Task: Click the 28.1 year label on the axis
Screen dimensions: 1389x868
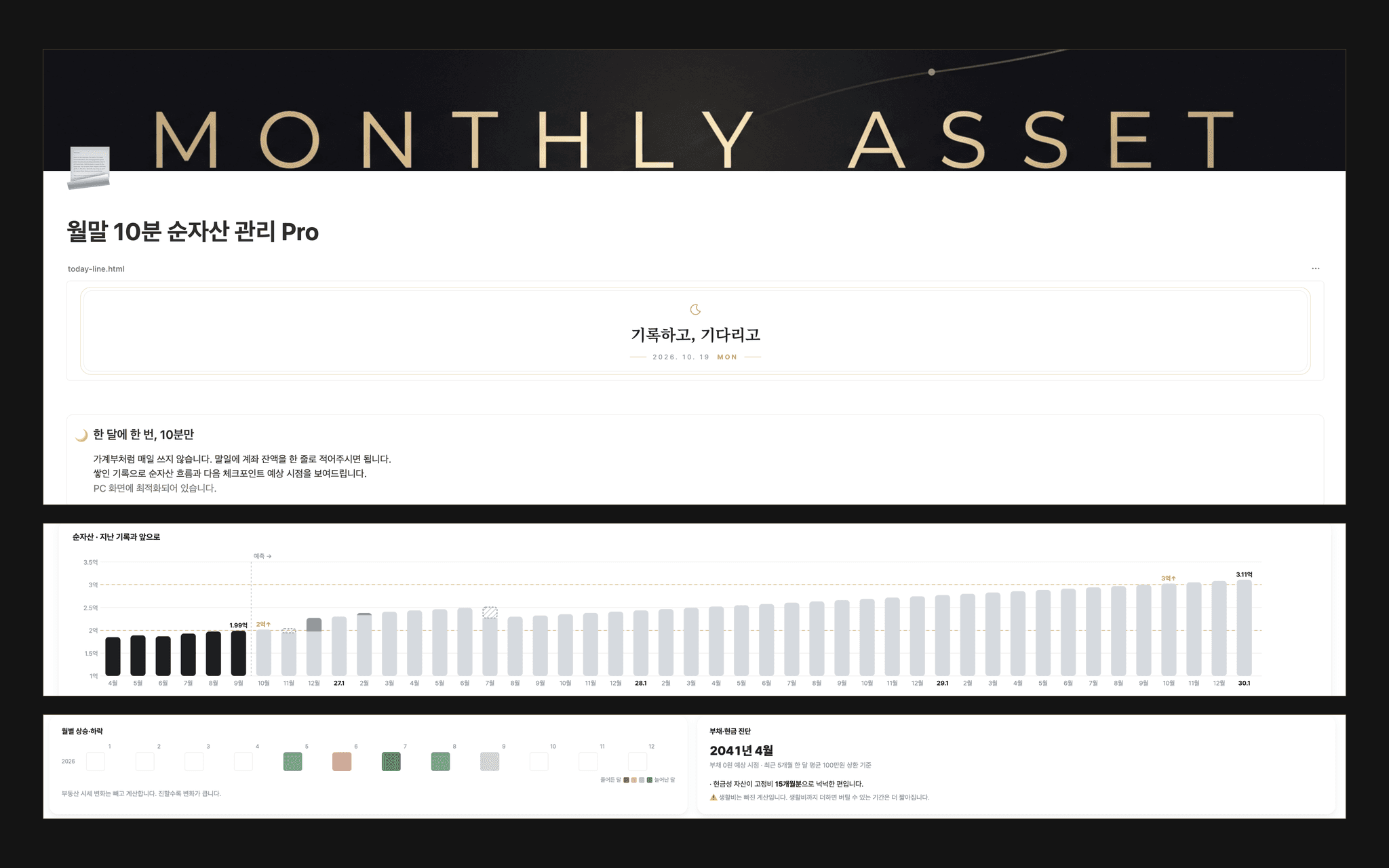Action: coord(640,684)
